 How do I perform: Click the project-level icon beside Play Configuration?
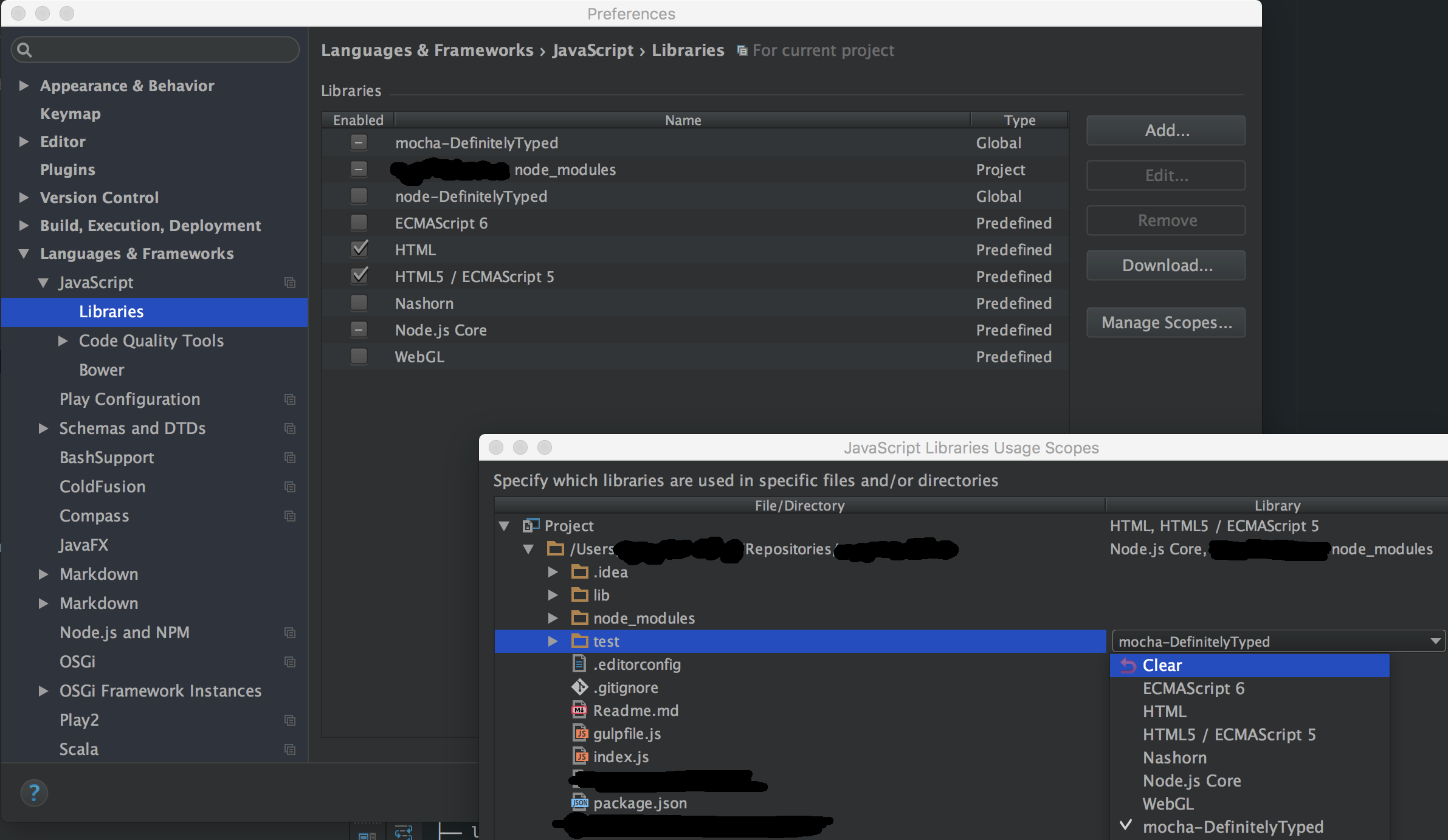pyautogui.click(x=290, y=399)
